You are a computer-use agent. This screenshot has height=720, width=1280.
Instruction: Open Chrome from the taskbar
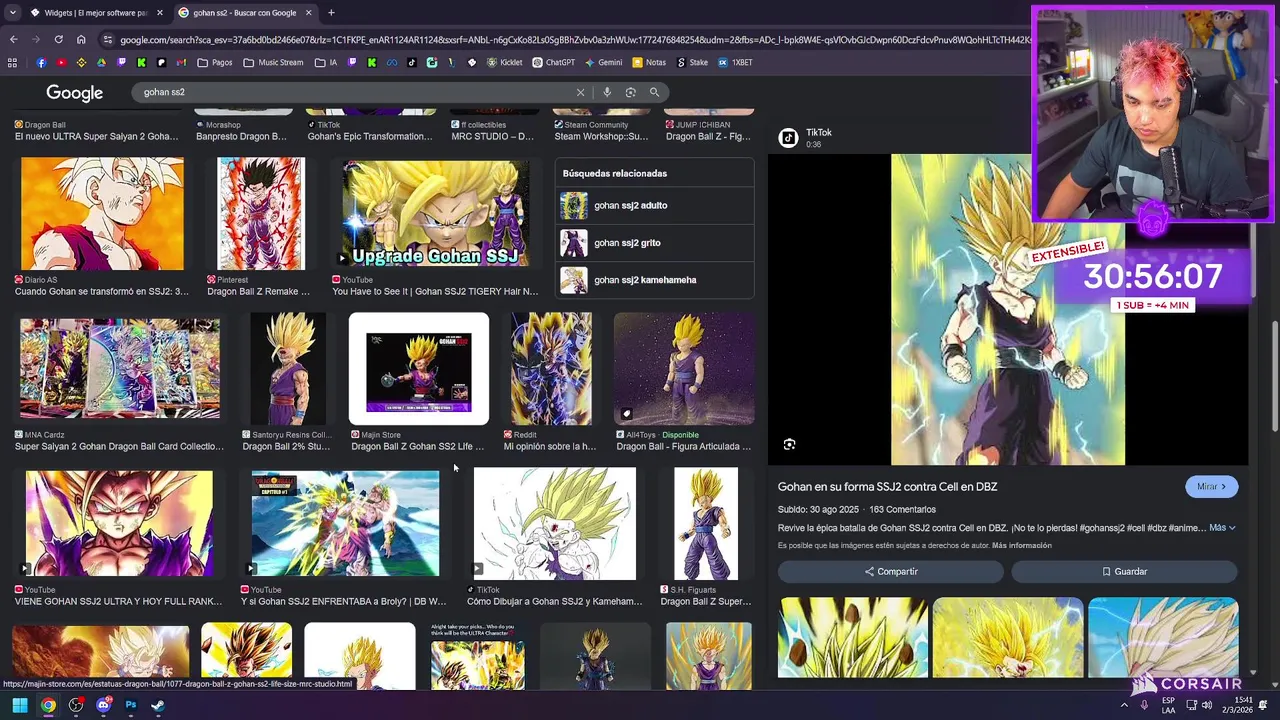[48, 705]
